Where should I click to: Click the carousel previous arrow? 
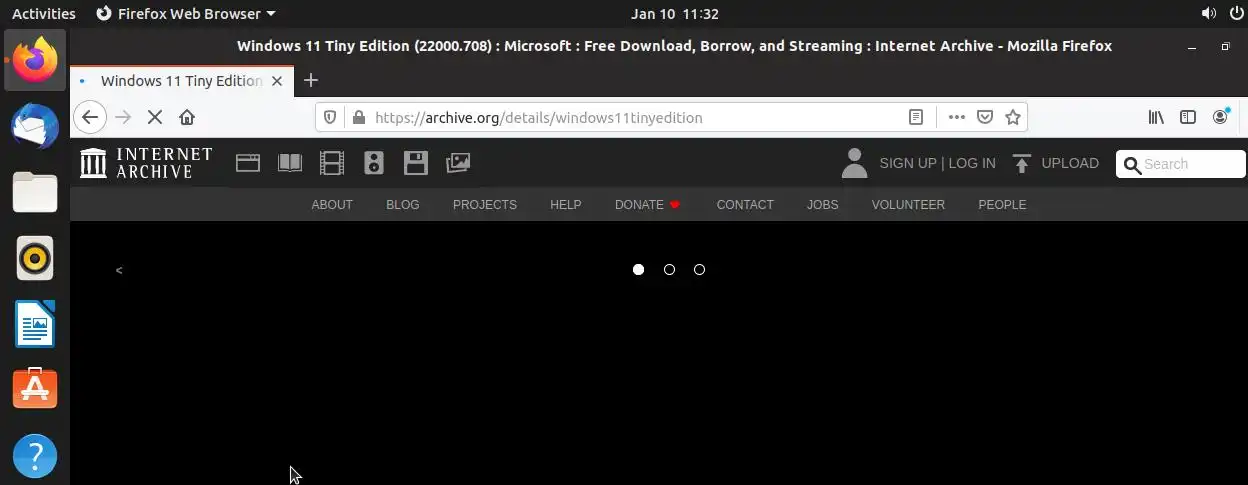119,270
